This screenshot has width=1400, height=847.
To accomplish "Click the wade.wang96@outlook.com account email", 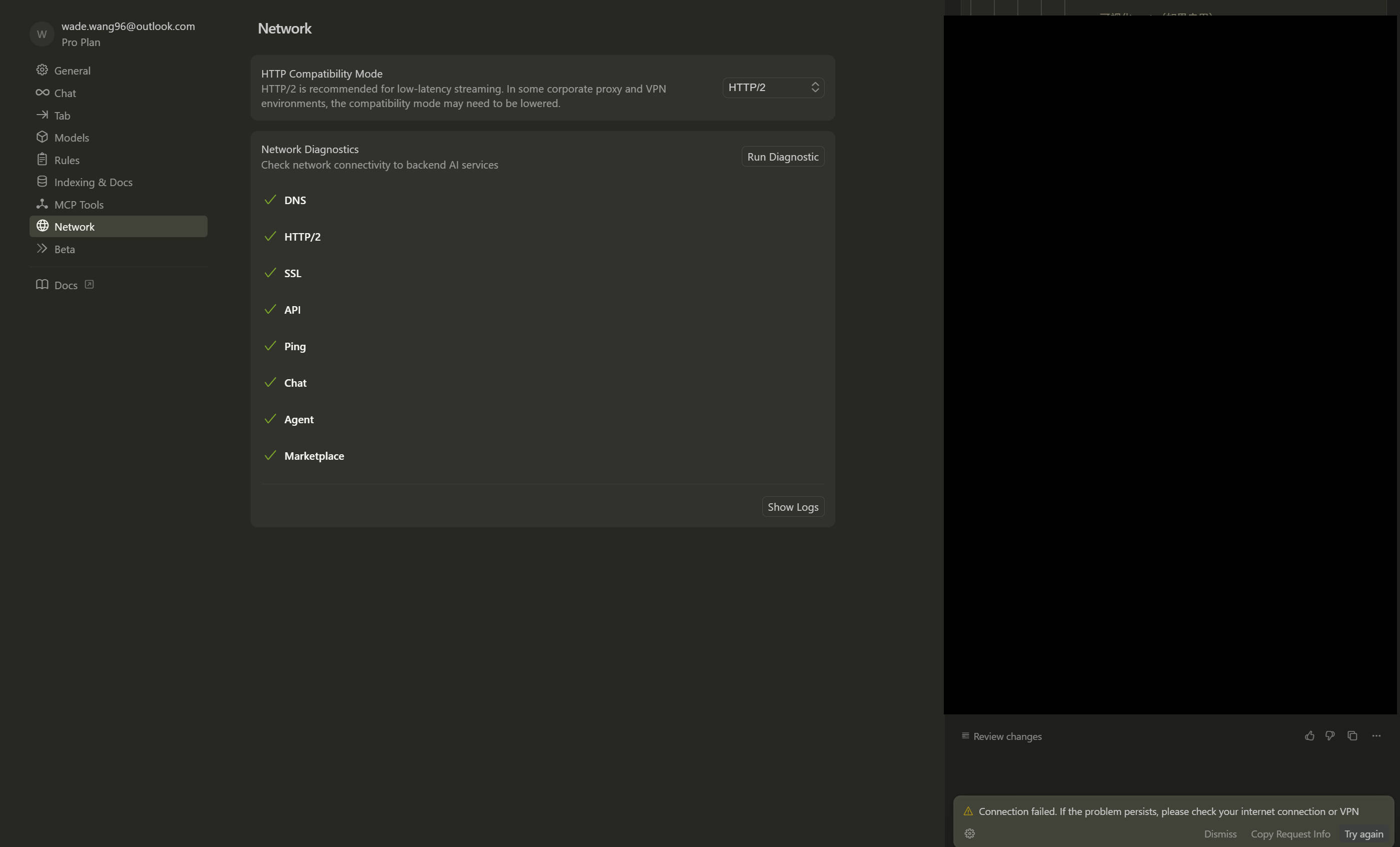I will point(128,26).
